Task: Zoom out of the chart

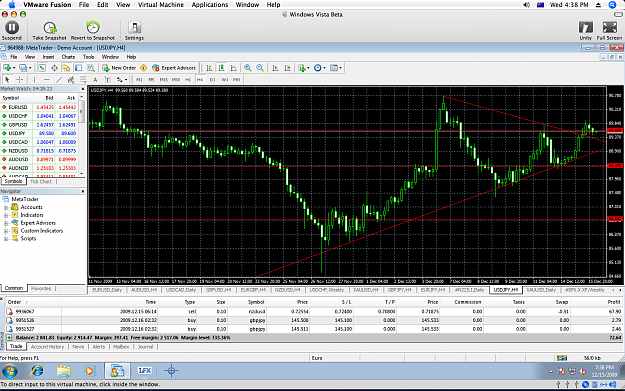Action: click(260, 68)
